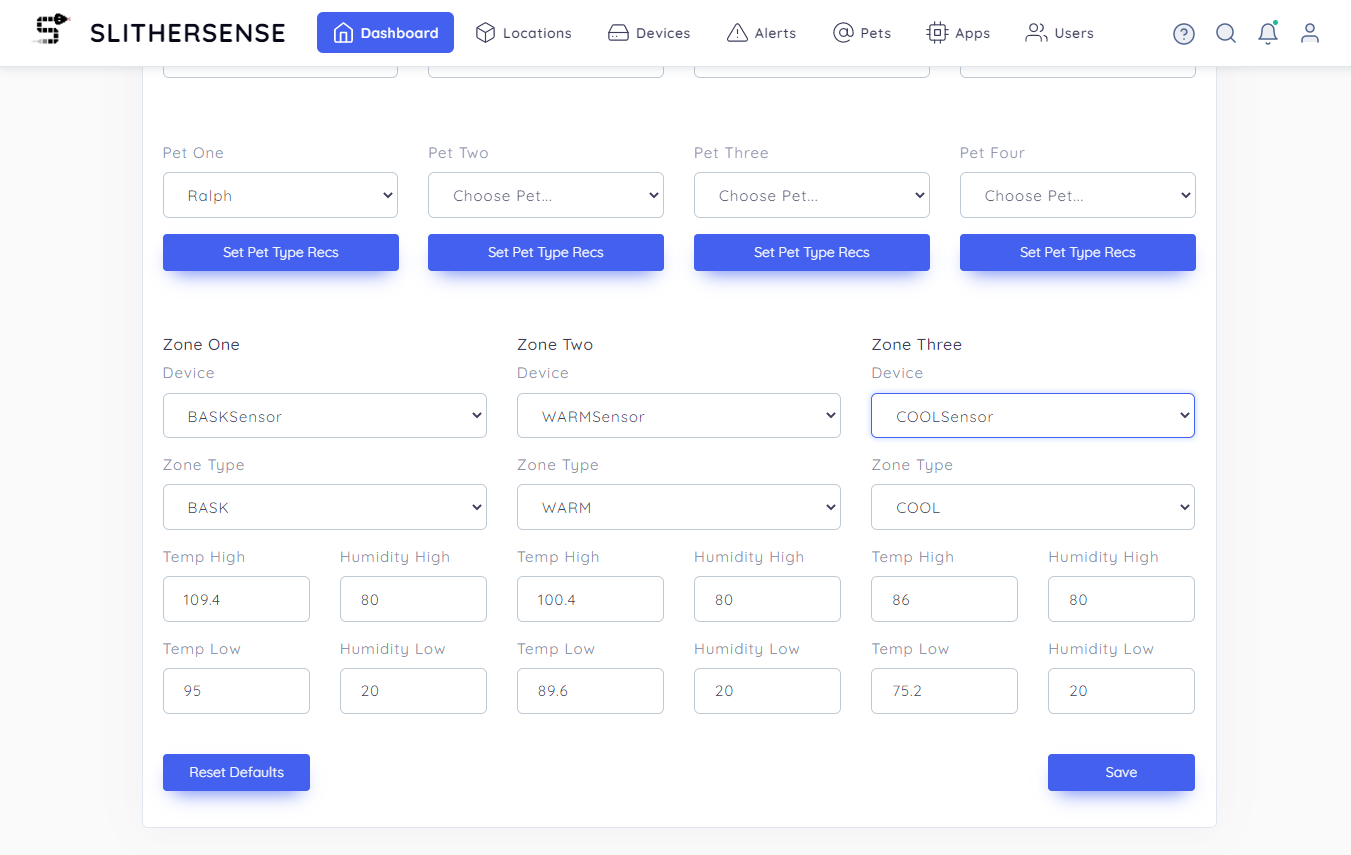Click the Pets at-sign icon

[x=843, y=33]
